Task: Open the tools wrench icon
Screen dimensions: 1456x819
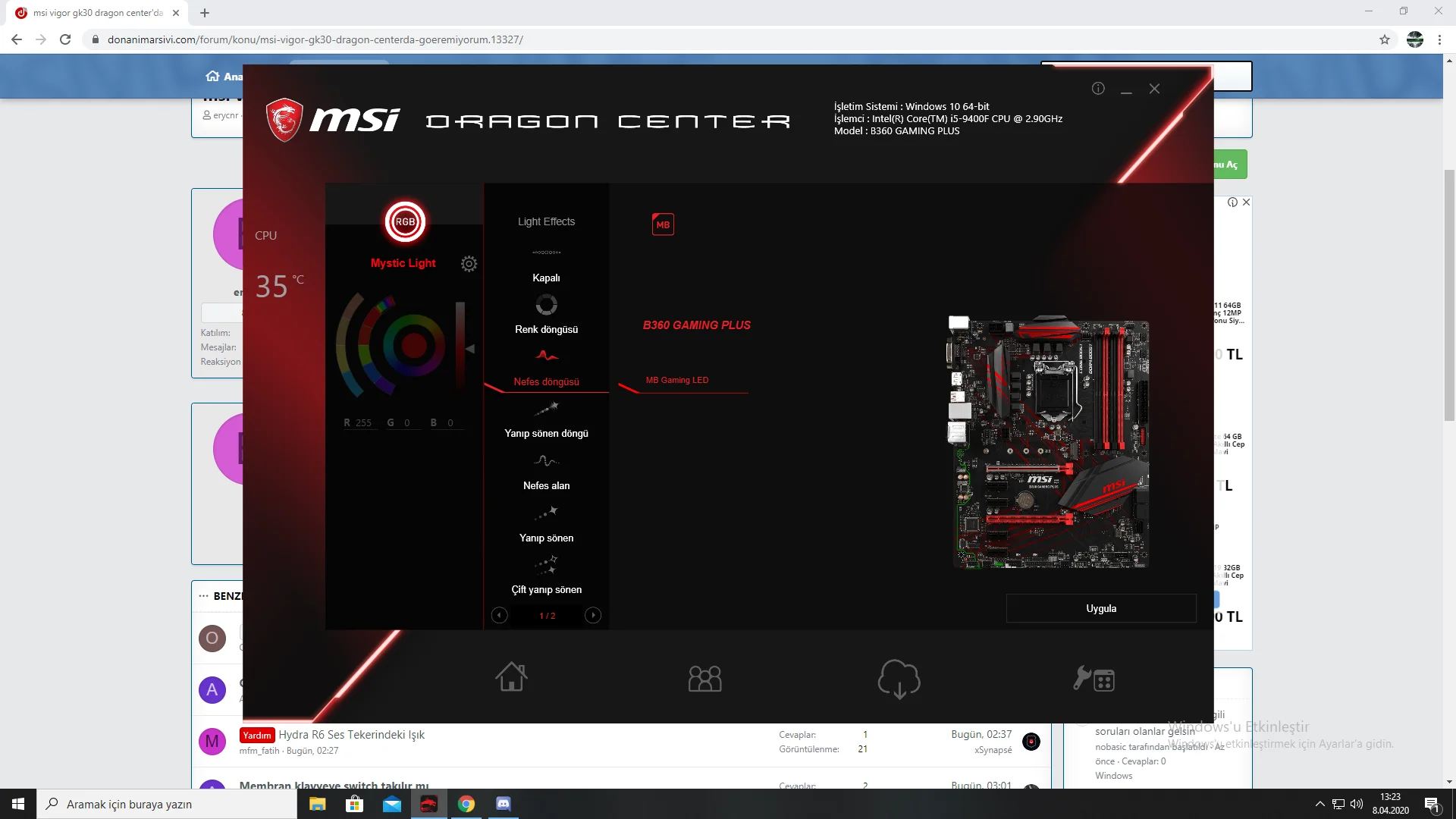Action: click(x=1093, y=679)
